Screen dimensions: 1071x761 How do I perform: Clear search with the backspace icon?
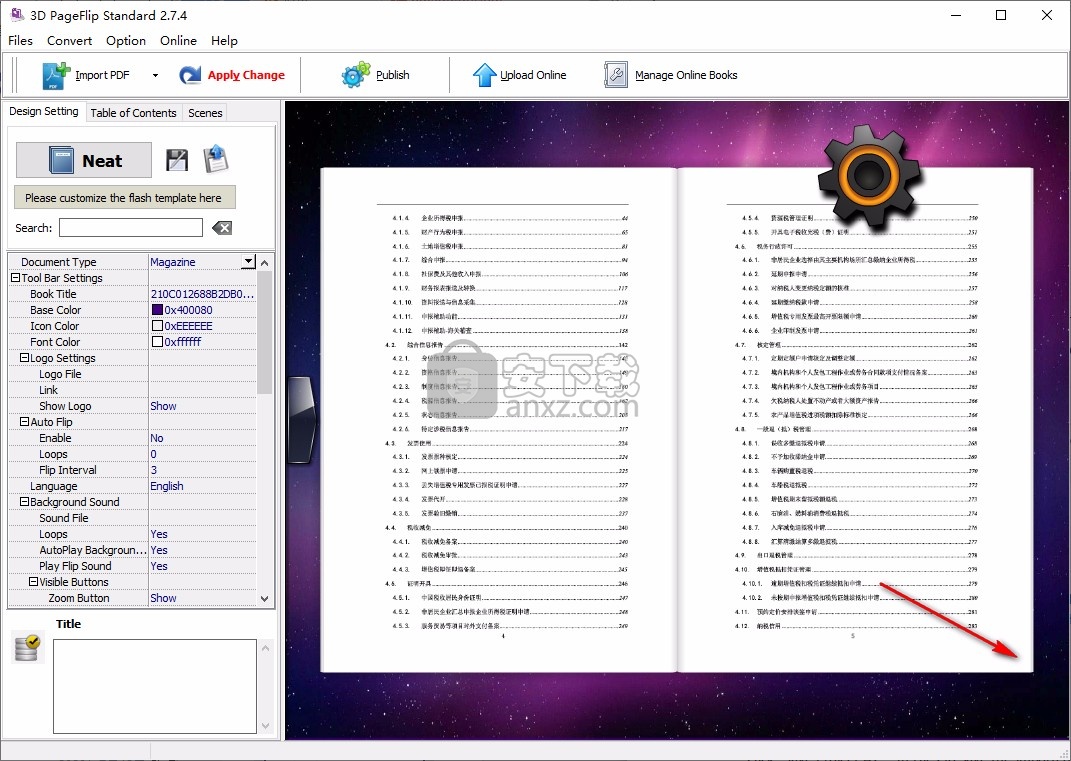[222, 228]
